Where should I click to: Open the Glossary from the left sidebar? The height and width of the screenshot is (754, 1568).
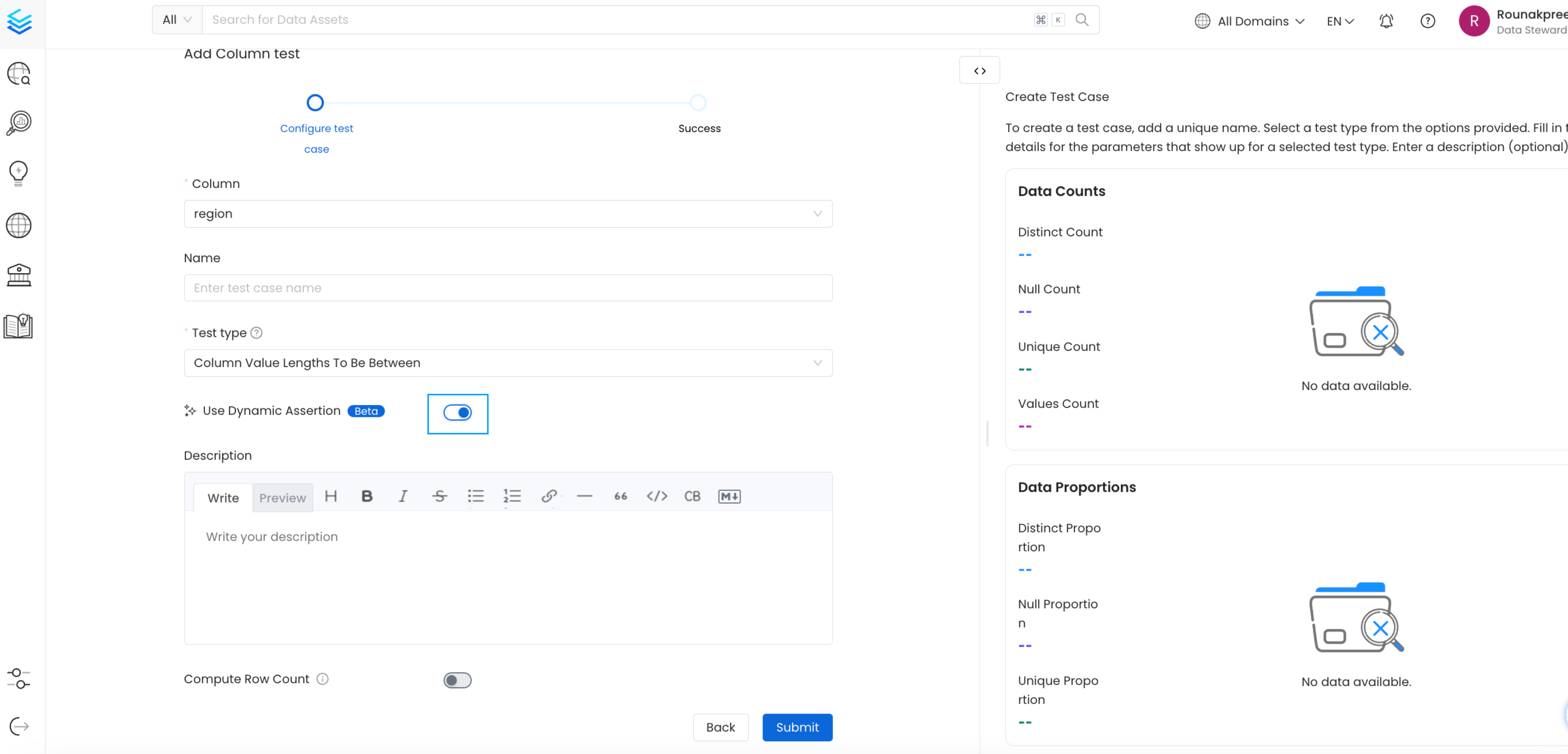coord(18,325)
